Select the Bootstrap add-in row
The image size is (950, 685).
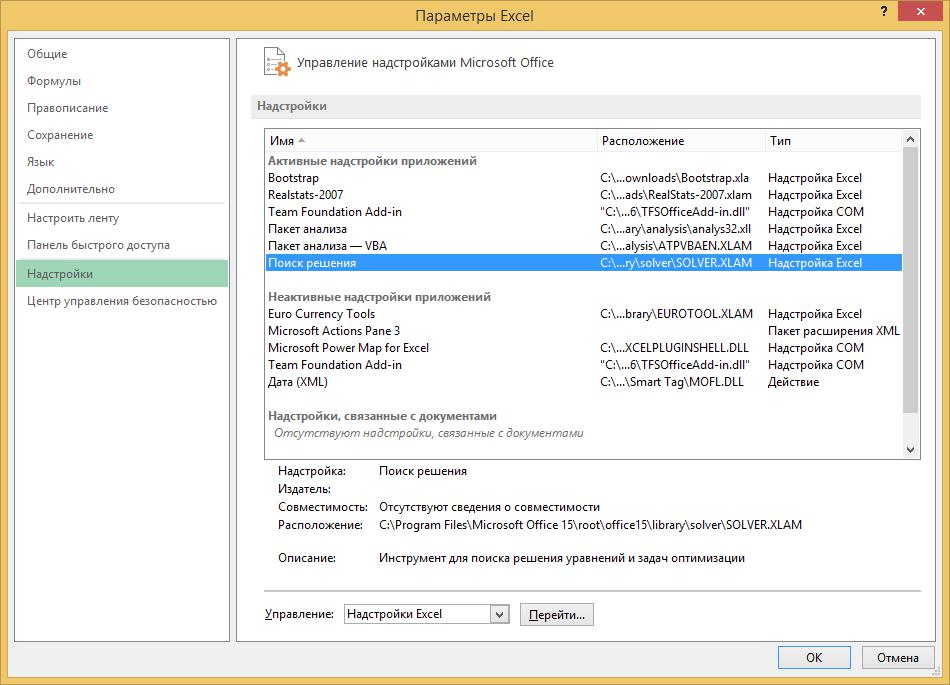click(x=583, y=178)
